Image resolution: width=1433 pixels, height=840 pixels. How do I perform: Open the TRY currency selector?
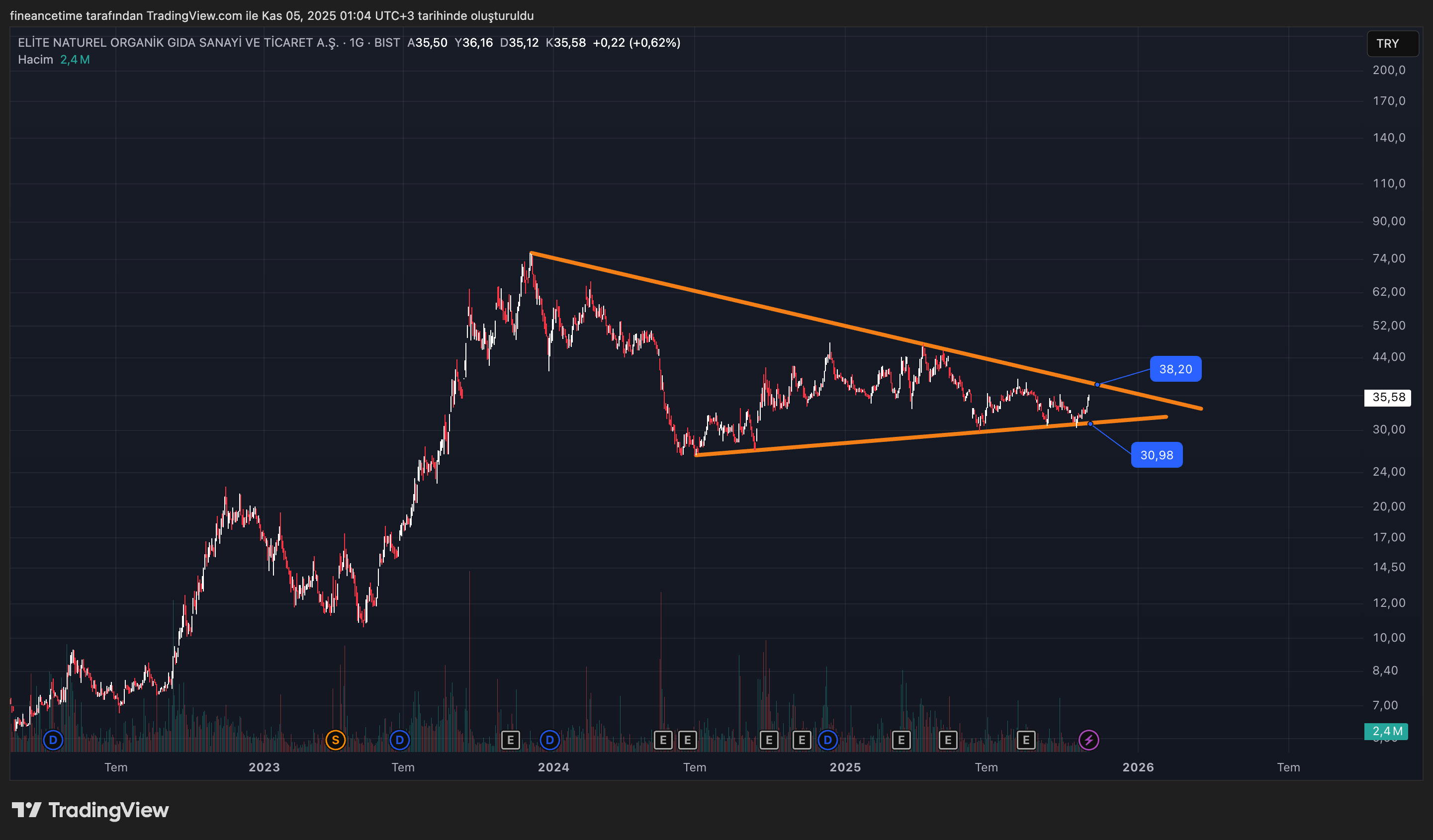(x=1392, y=44)
